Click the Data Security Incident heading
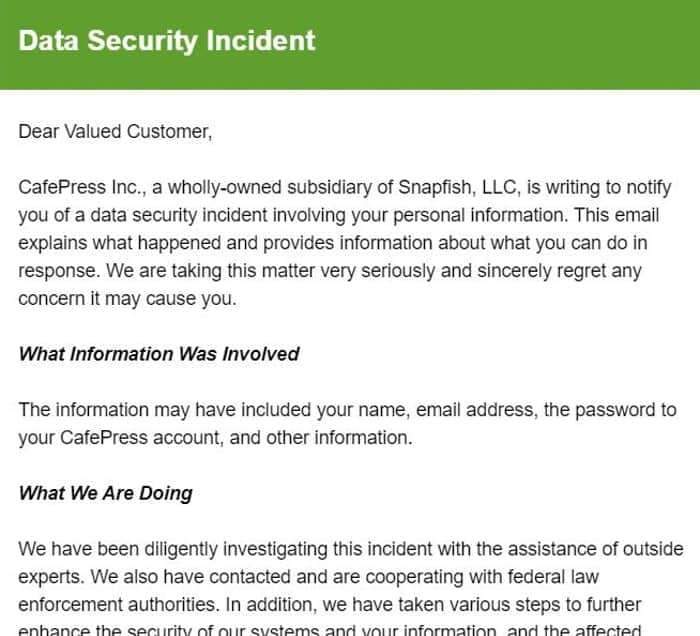The image size is (700, 636). 167,41
